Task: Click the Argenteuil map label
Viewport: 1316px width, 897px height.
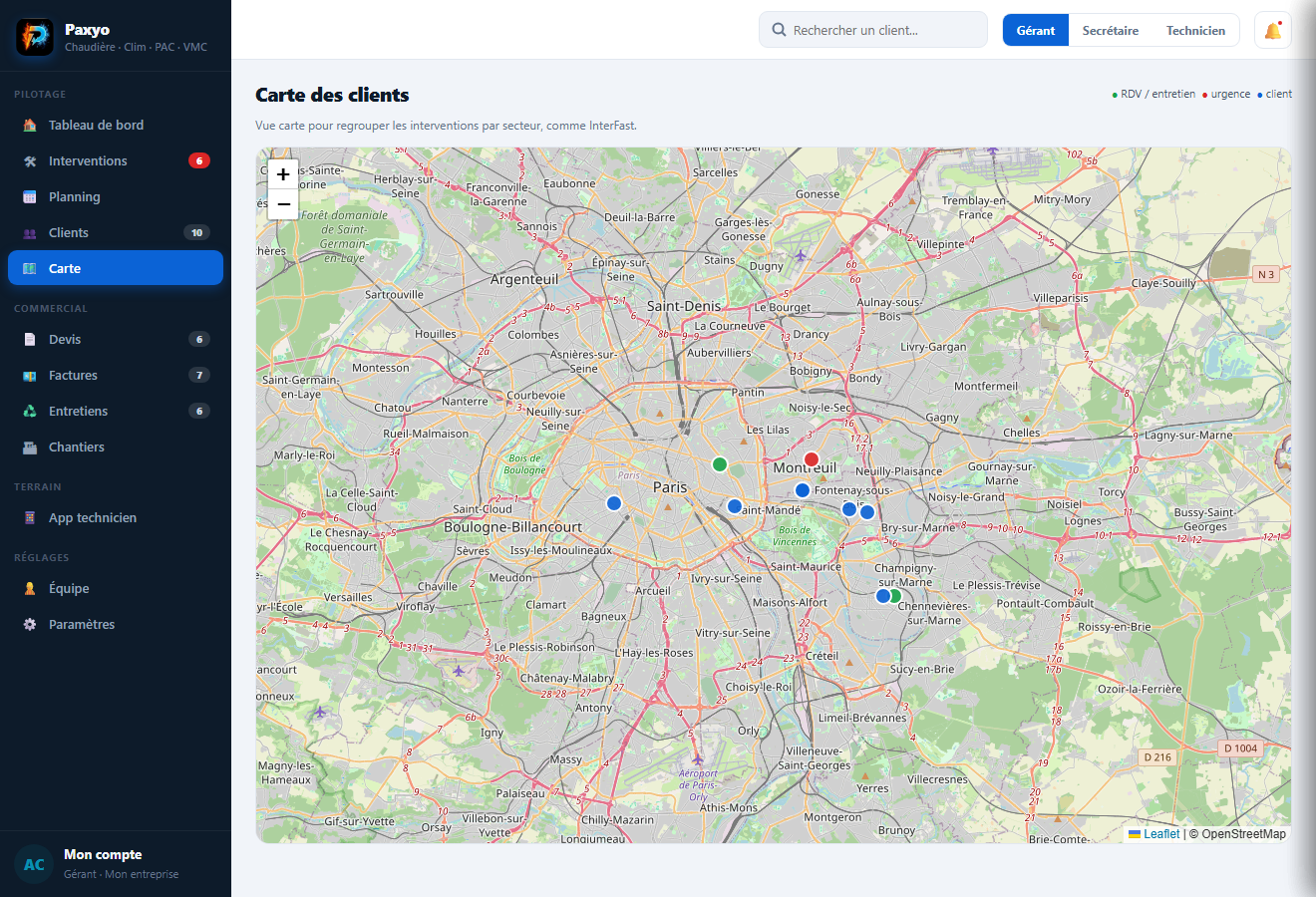Action: tap(524, 279)
